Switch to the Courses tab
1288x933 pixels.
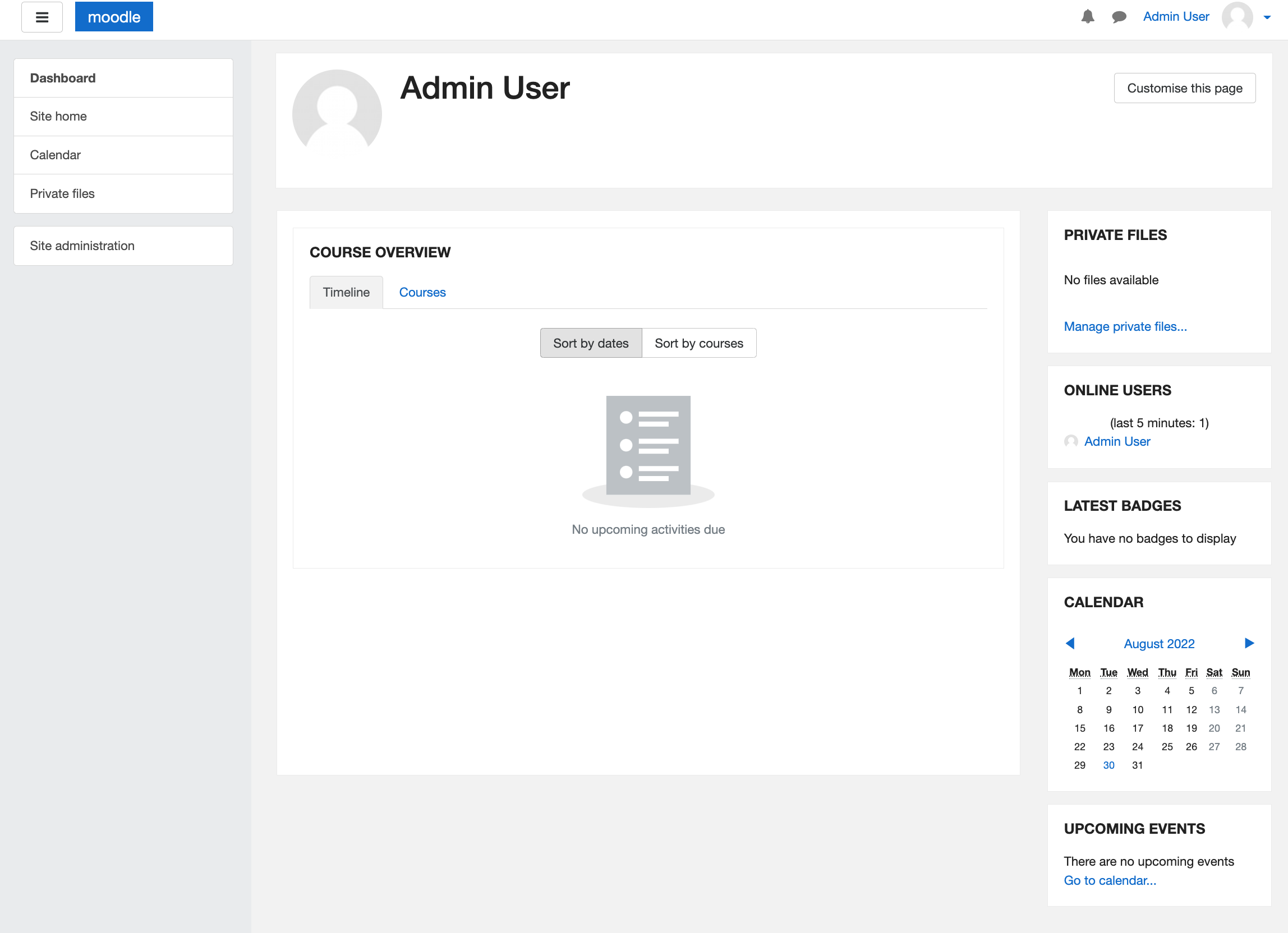[x=422, y=292]
